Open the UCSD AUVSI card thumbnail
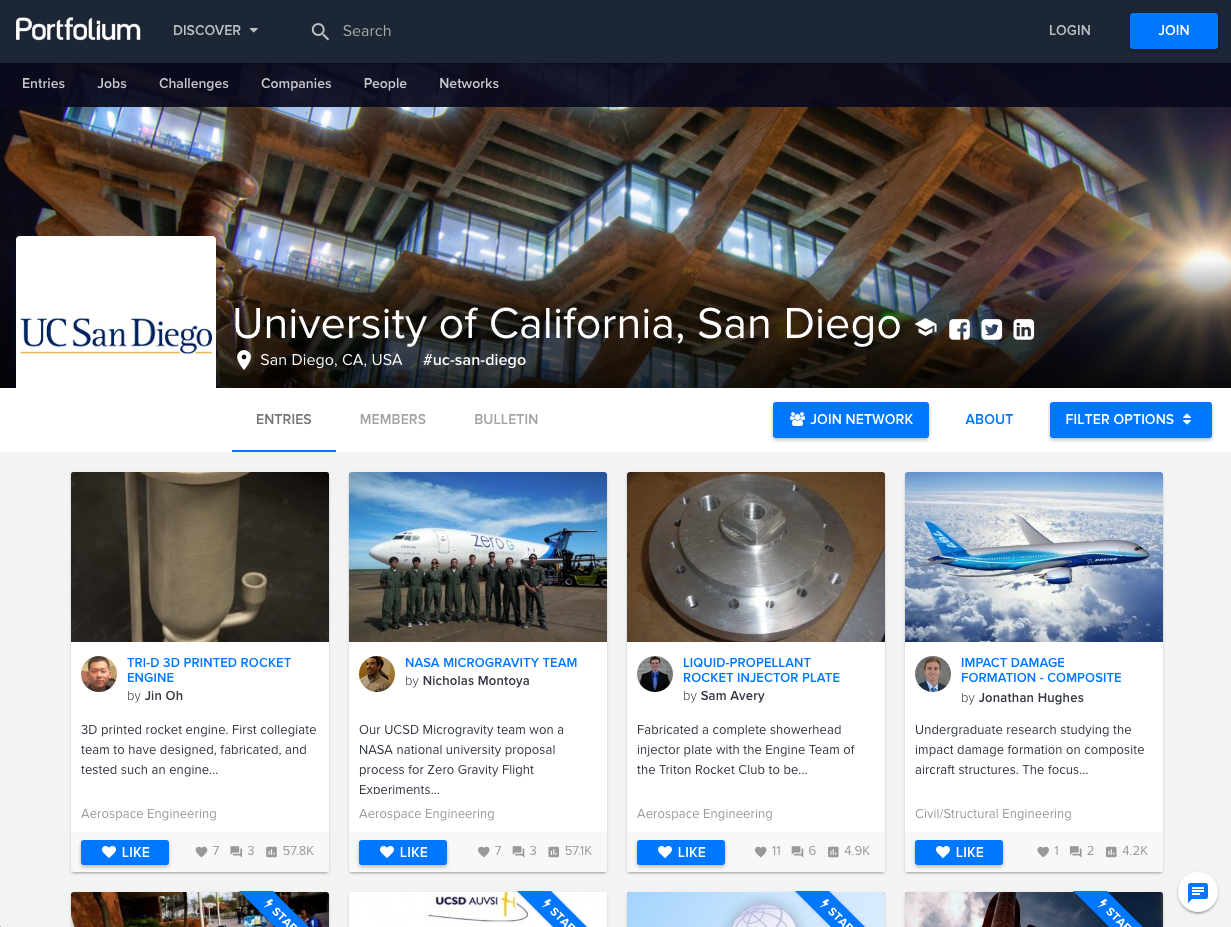The image size is (1231, 927). click(478, 909)
